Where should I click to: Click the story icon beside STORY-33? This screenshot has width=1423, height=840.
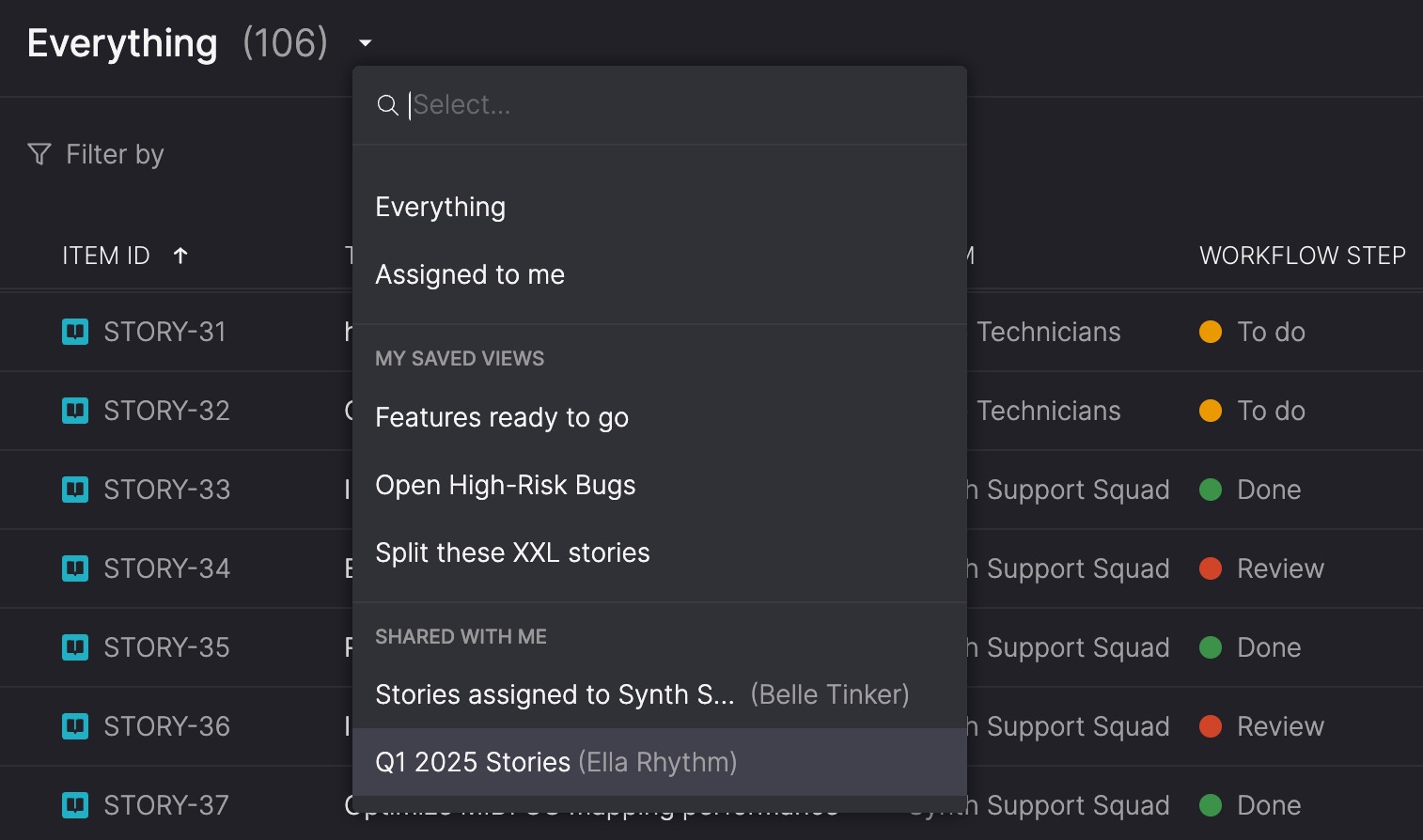(x=75, y=490)
